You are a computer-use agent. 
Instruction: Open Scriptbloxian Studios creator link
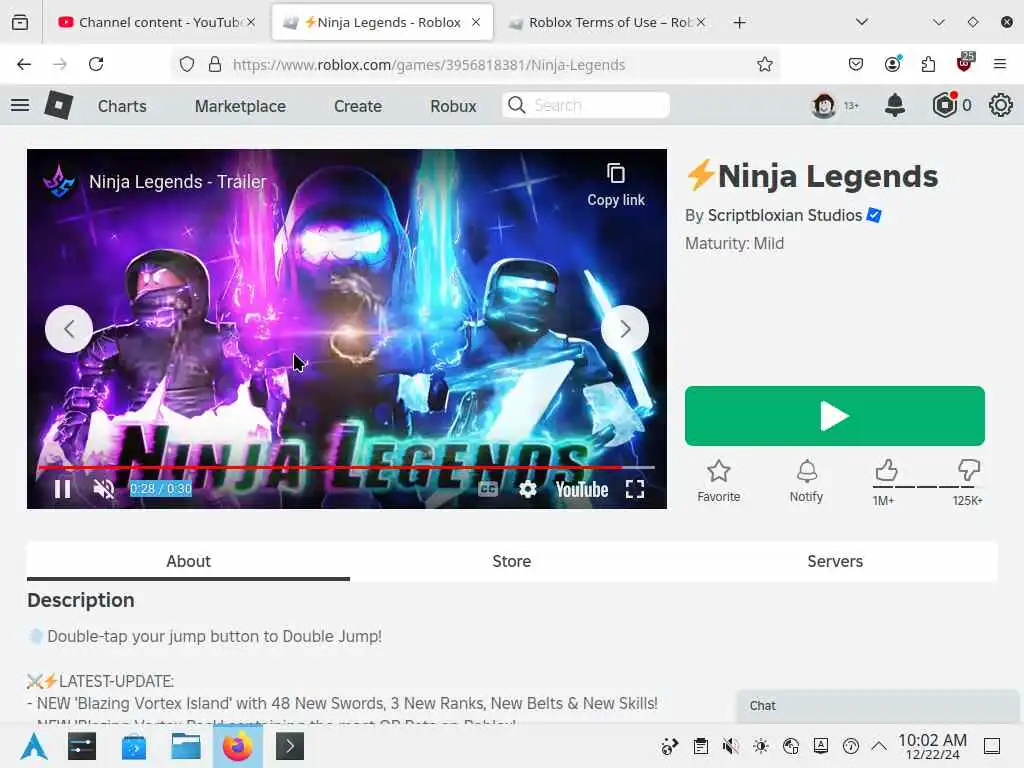tap(784, 216)
